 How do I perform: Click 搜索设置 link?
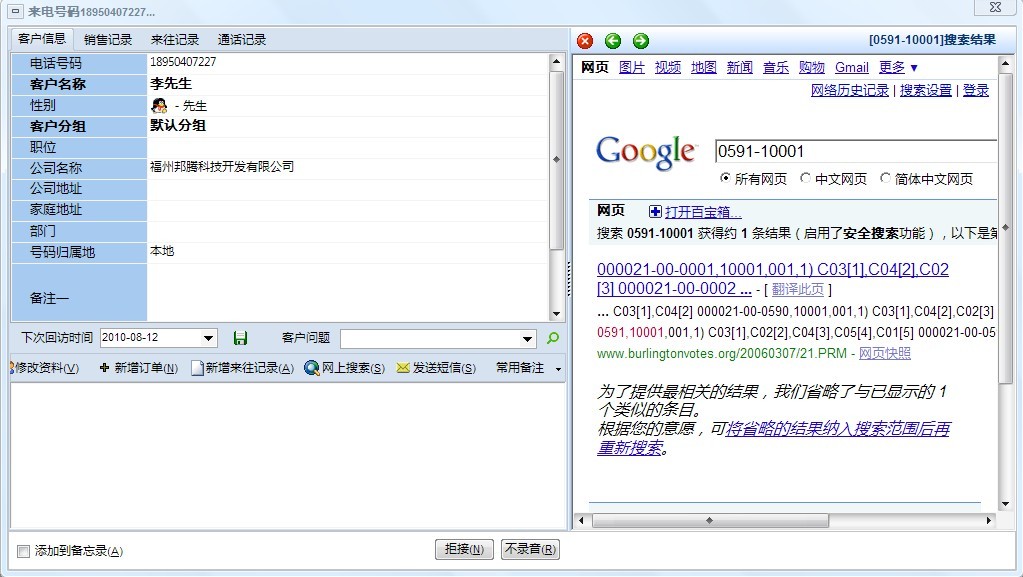click(x=926, y=91)
